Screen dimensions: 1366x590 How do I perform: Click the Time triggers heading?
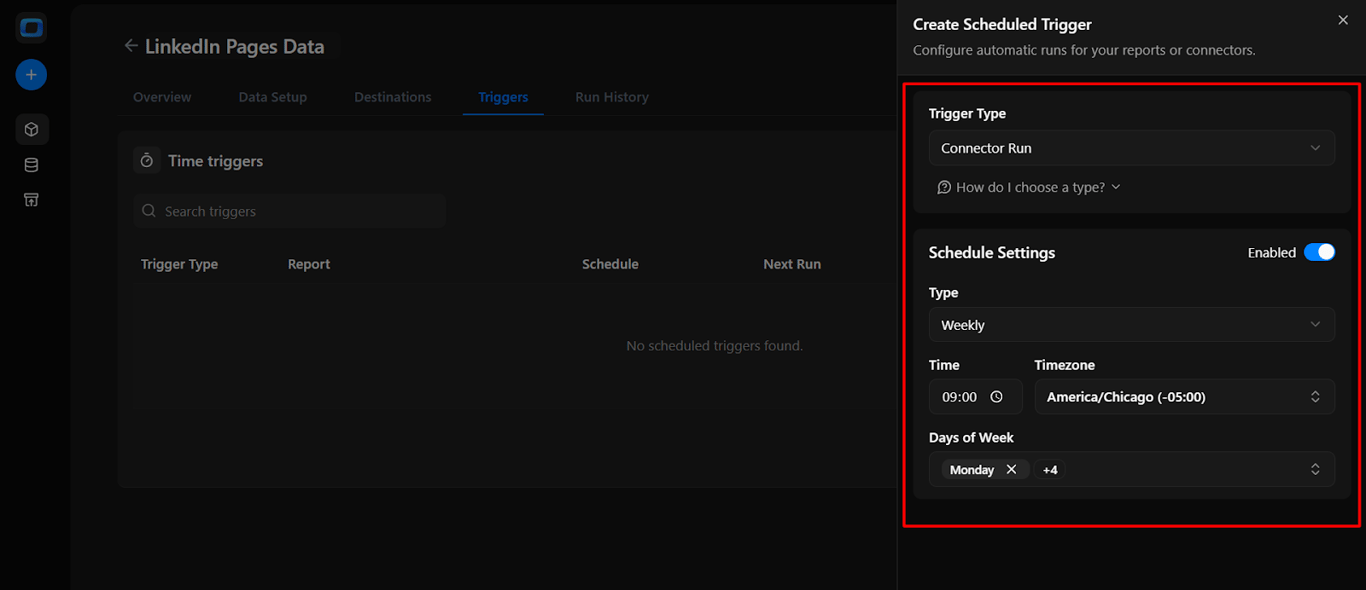pyautogui.click(x=216, y=161)
